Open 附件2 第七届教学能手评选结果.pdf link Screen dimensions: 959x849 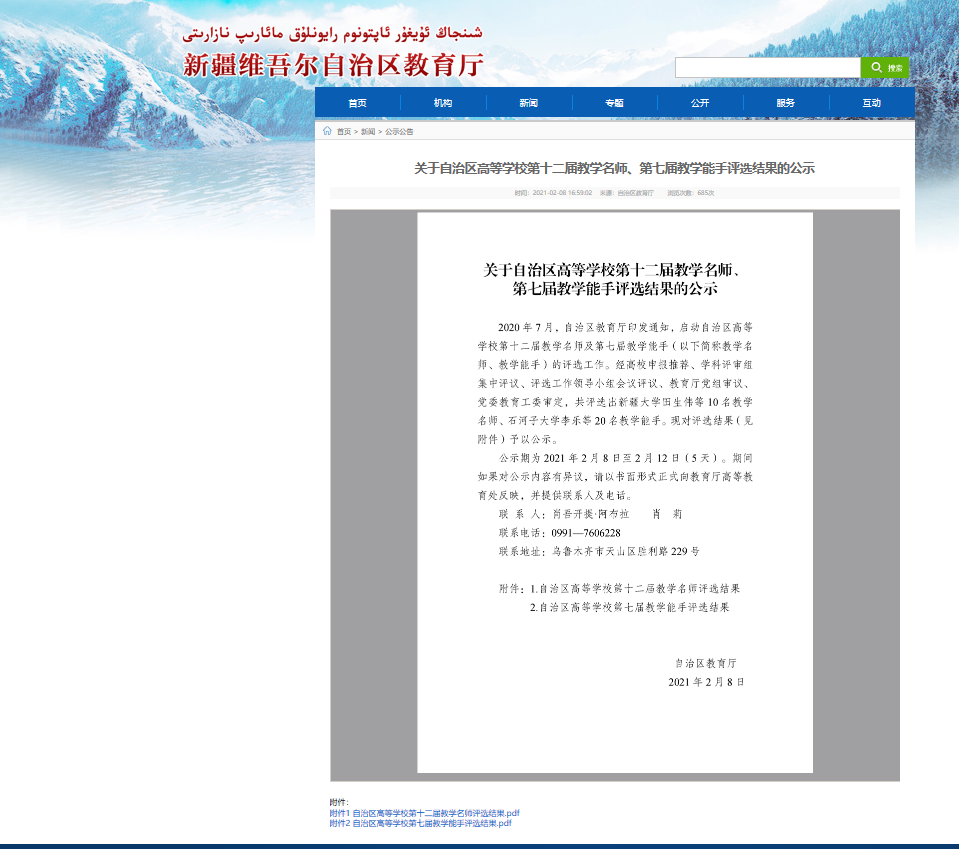click(x=420, y=823)
